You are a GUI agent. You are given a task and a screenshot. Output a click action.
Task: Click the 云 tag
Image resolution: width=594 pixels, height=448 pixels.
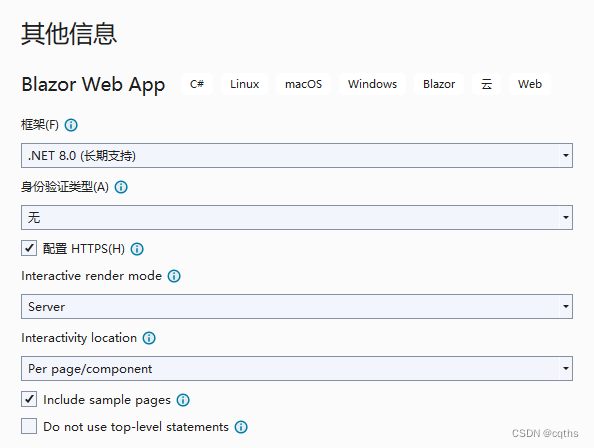[486, 84]
